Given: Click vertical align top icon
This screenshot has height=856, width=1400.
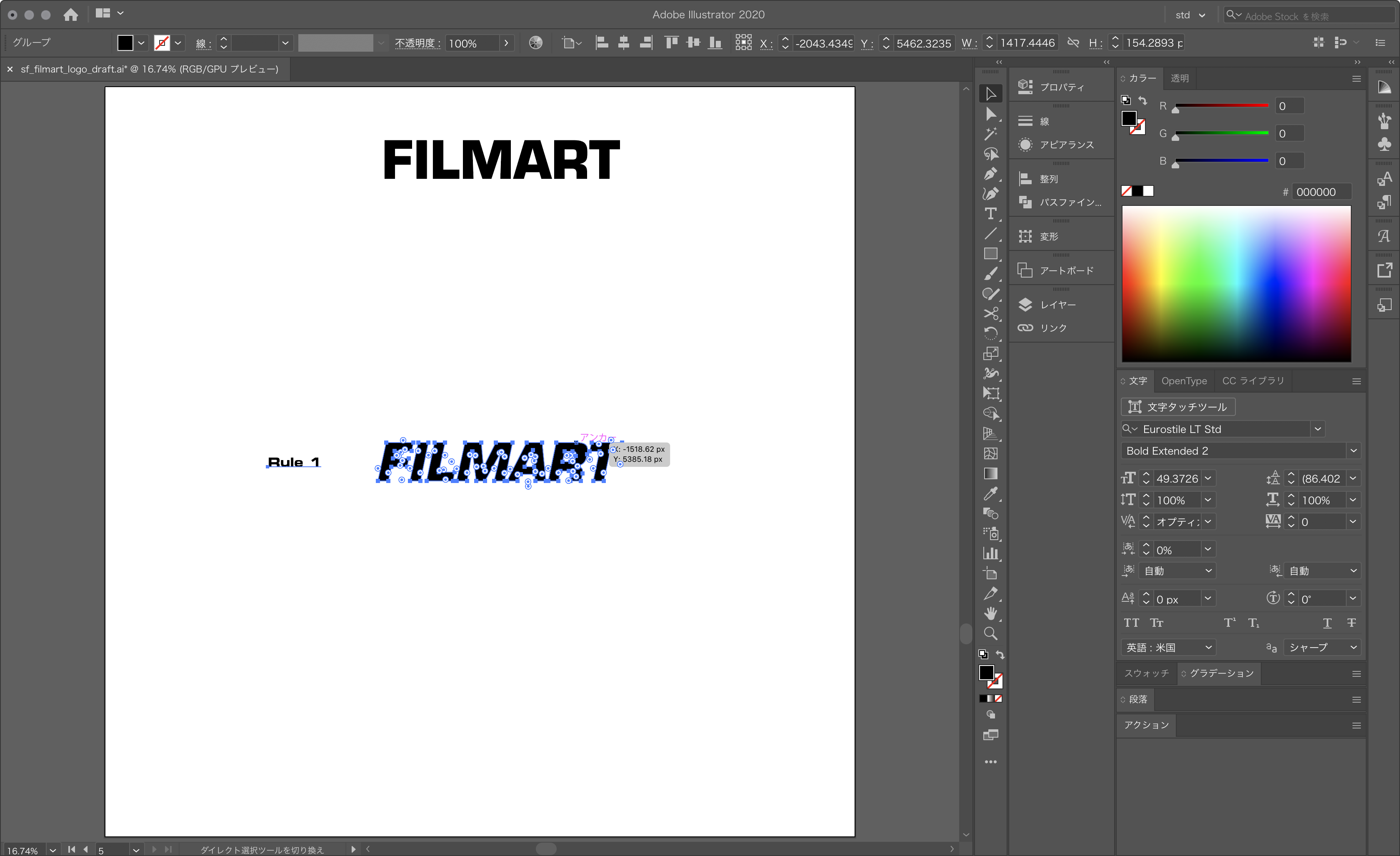Looking at the screenshot, I should click(671, 43).
